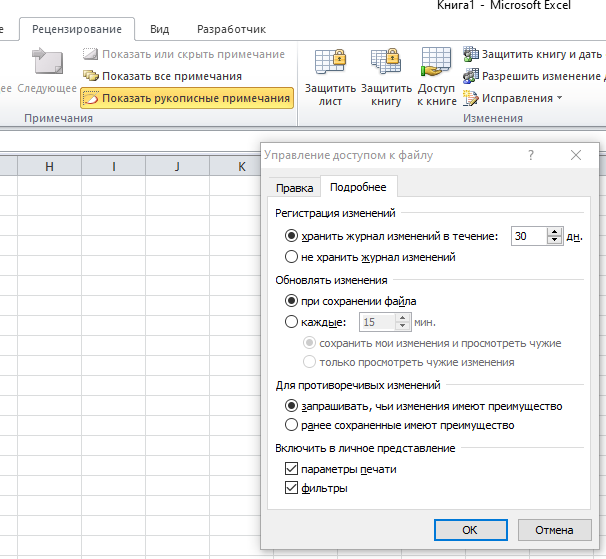Uncheck 'параметры печати' checkbox
This screenshot has height=559, width=606.
(292, 469)
